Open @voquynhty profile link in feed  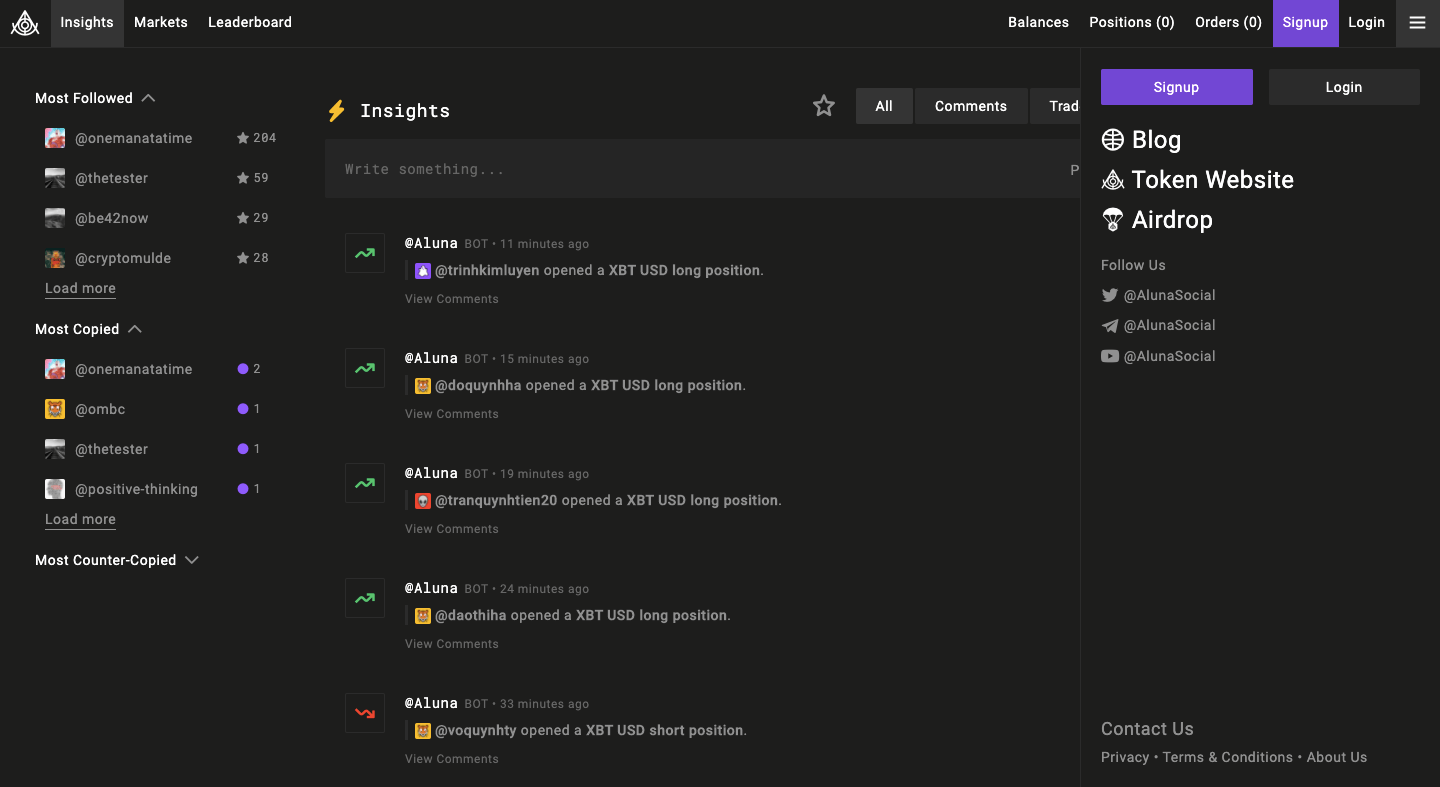(x=476, y=731)
